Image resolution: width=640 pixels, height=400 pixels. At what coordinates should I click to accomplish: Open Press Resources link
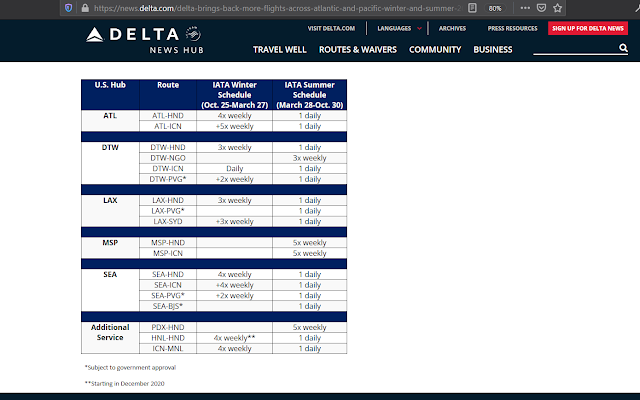[x=512, y=28]
